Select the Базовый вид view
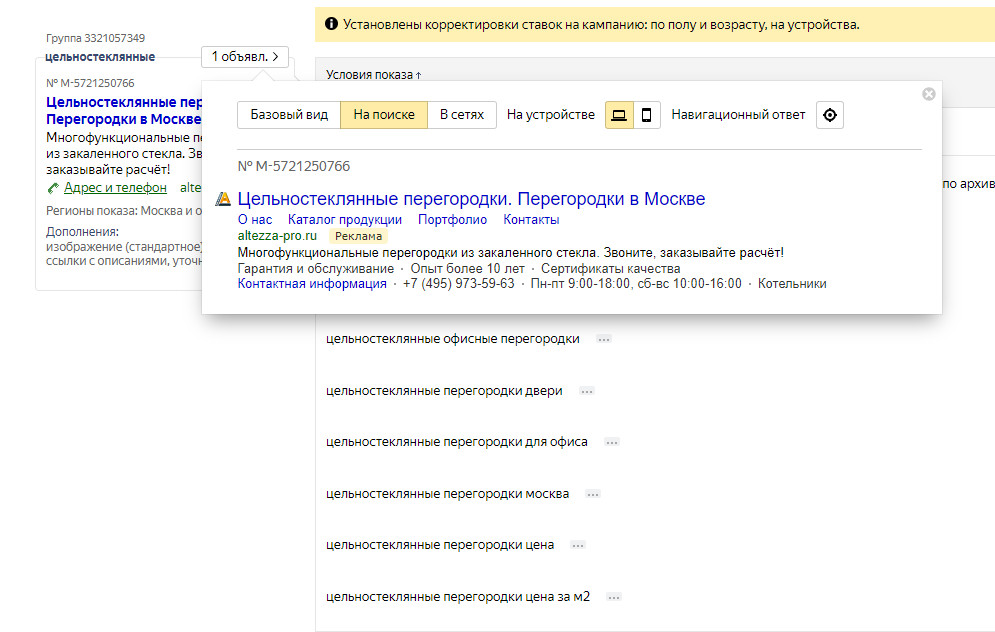The width and height of the screenshot is (995, 632). [289, 115]
